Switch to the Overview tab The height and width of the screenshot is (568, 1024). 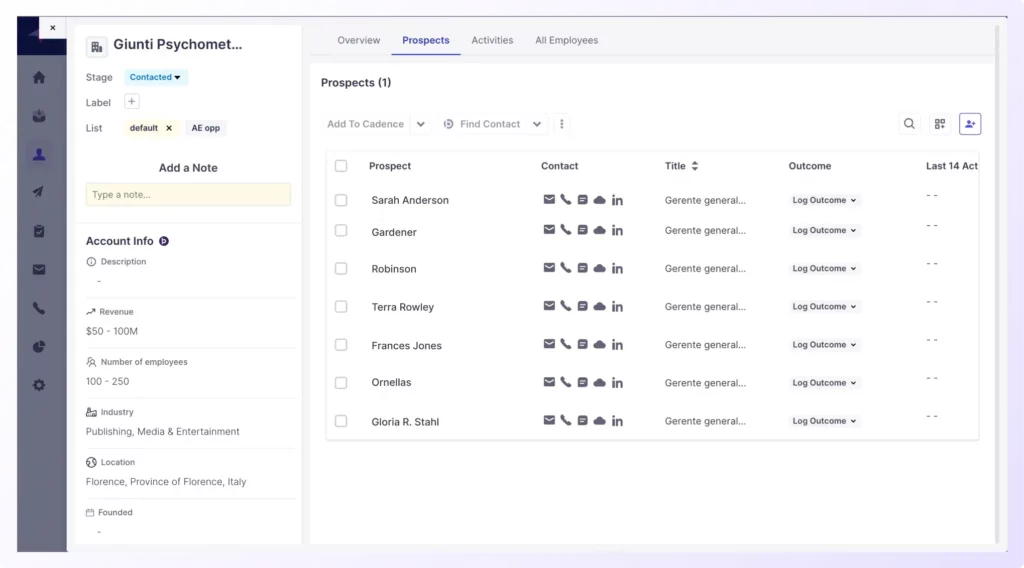coord(359,40)
